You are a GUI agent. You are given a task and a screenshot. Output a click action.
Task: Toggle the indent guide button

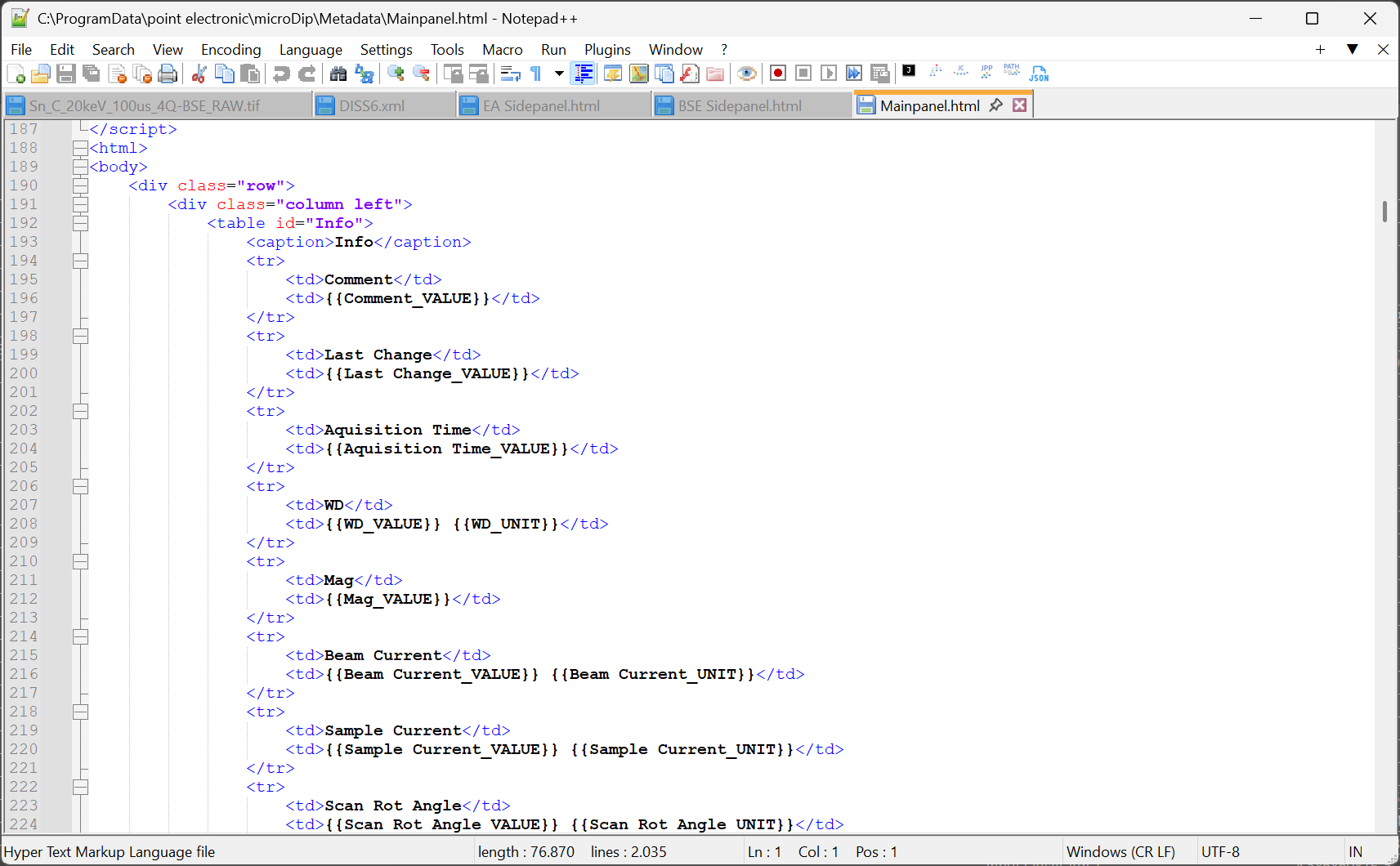584,74
